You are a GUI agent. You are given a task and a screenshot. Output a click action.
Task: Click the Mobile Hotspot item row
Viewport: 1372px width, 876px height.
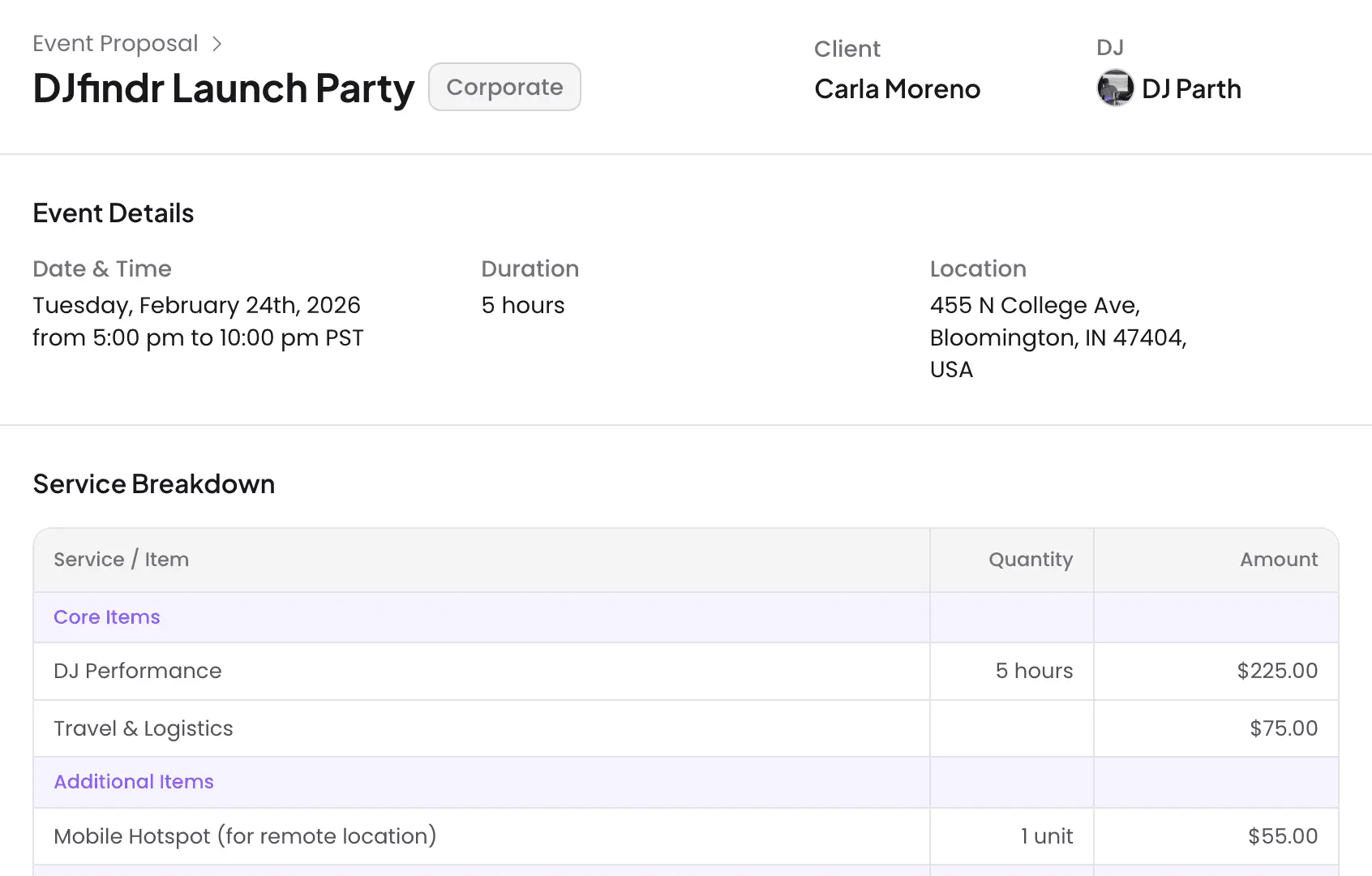pos(686,836)
